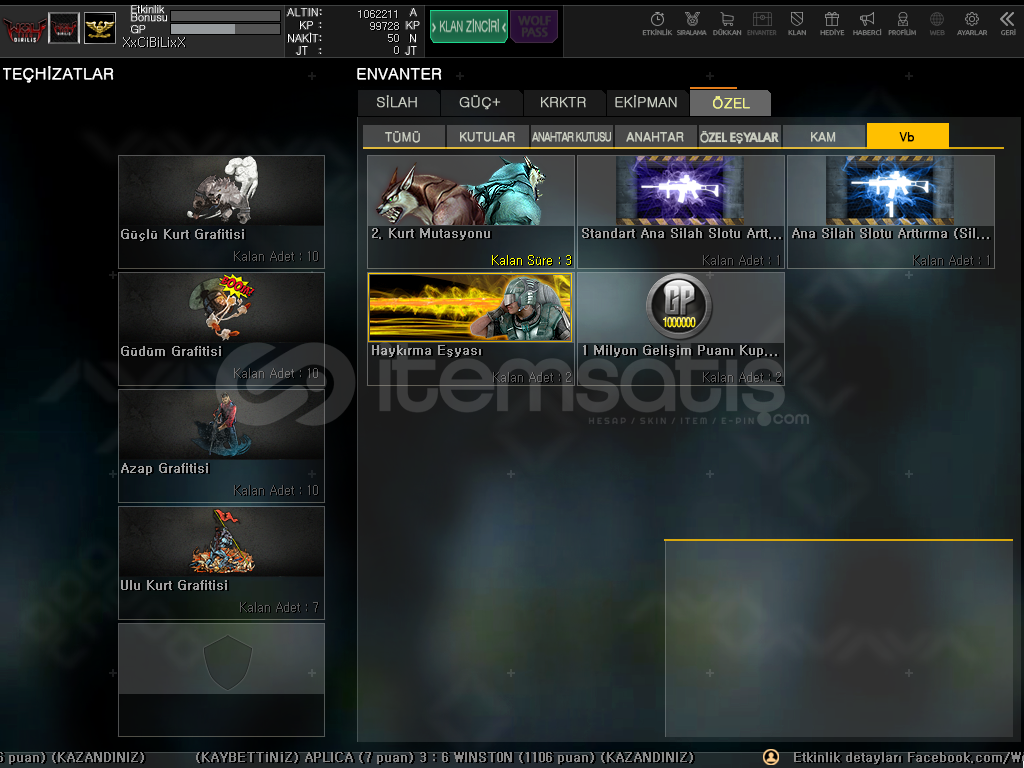Click the KP value 99728
Viewport: 1024px width, 768px height.
tap(384, 26)
